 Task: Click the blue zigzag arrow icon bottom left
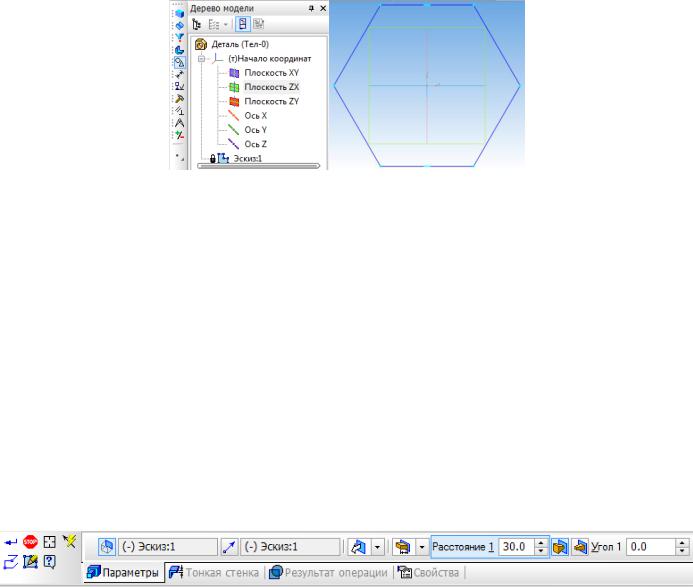click(x=11, y=562)
